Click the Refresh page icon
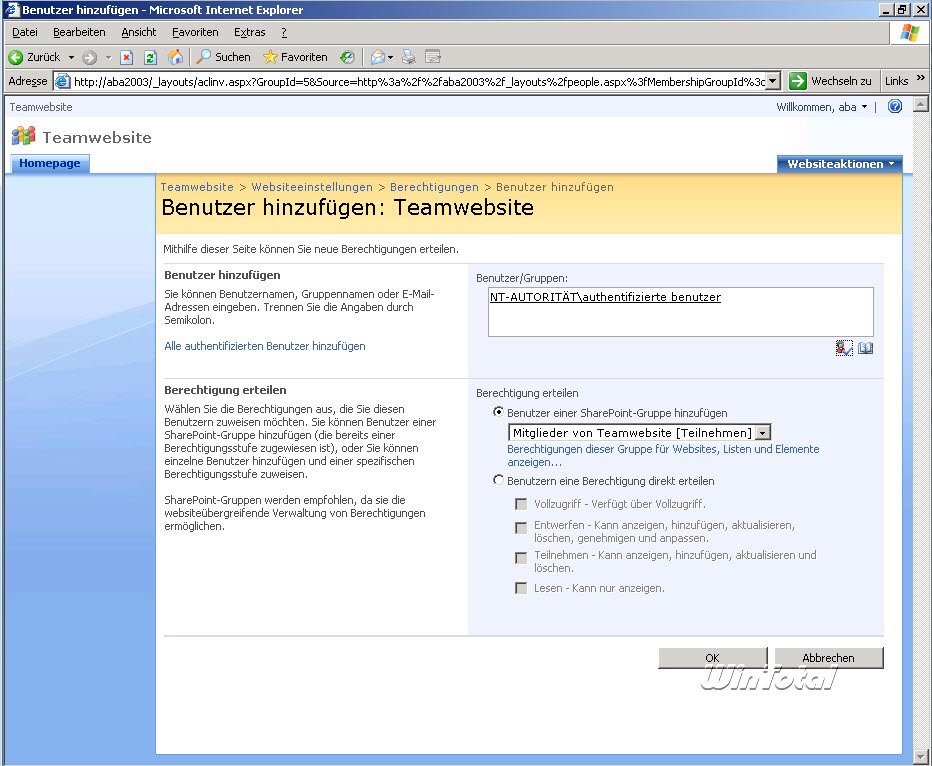This screenshot has width=932, height=766. coord(150,57)
